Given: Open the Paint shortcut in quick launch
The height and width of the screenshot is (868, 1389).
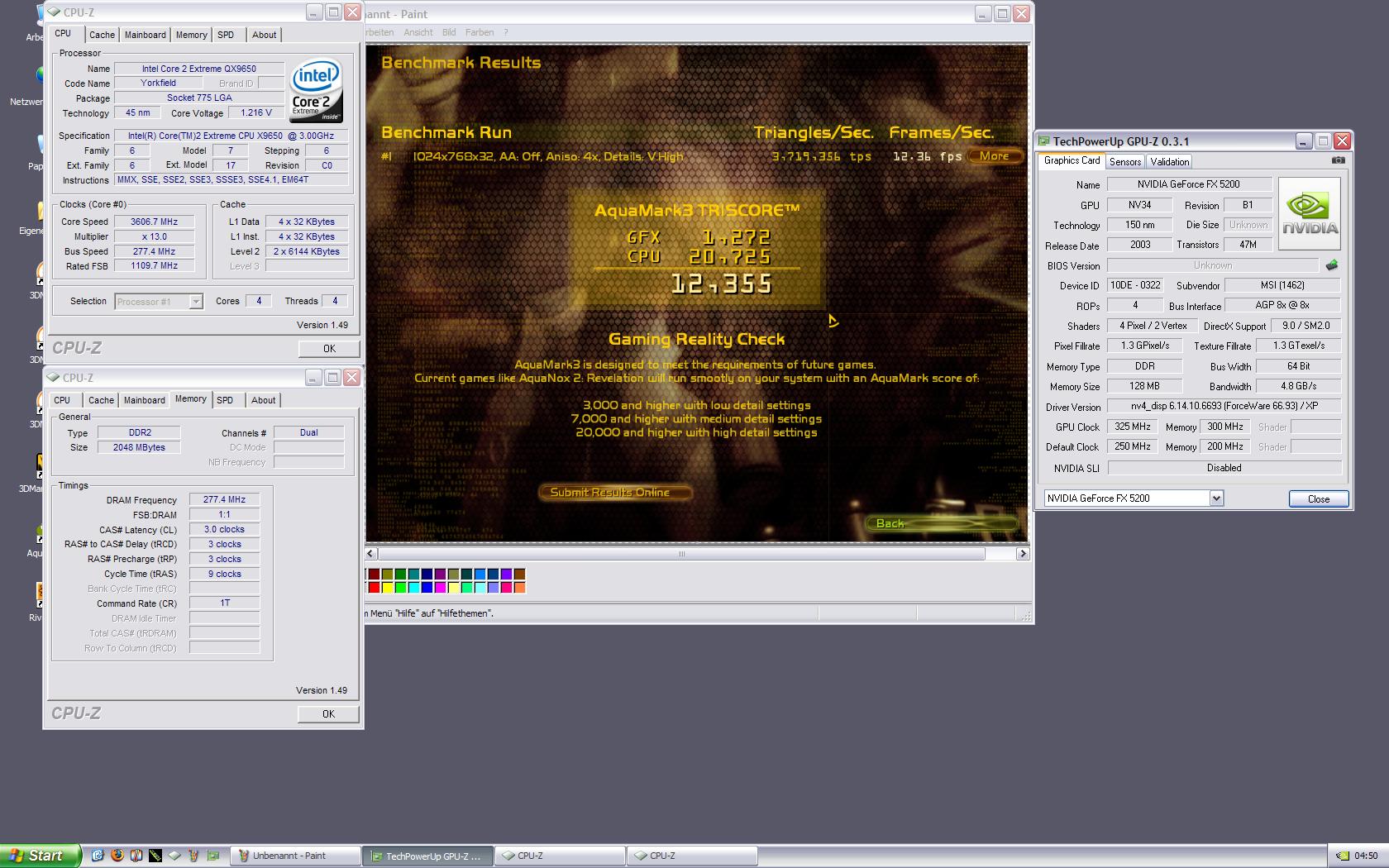Looking at the screenshot, I should point(193,856).
